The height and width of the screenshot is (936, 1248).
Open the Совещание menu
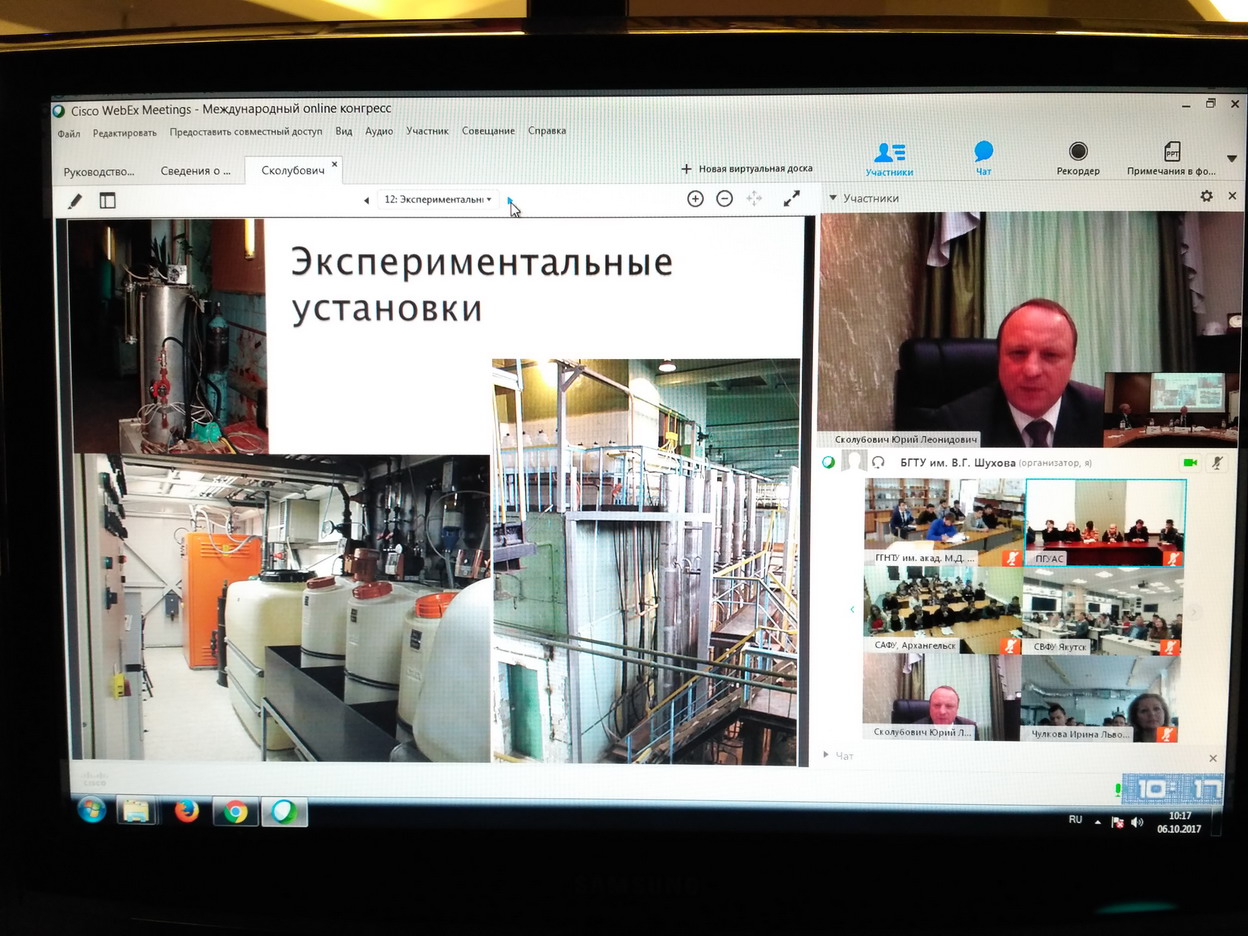488,131
